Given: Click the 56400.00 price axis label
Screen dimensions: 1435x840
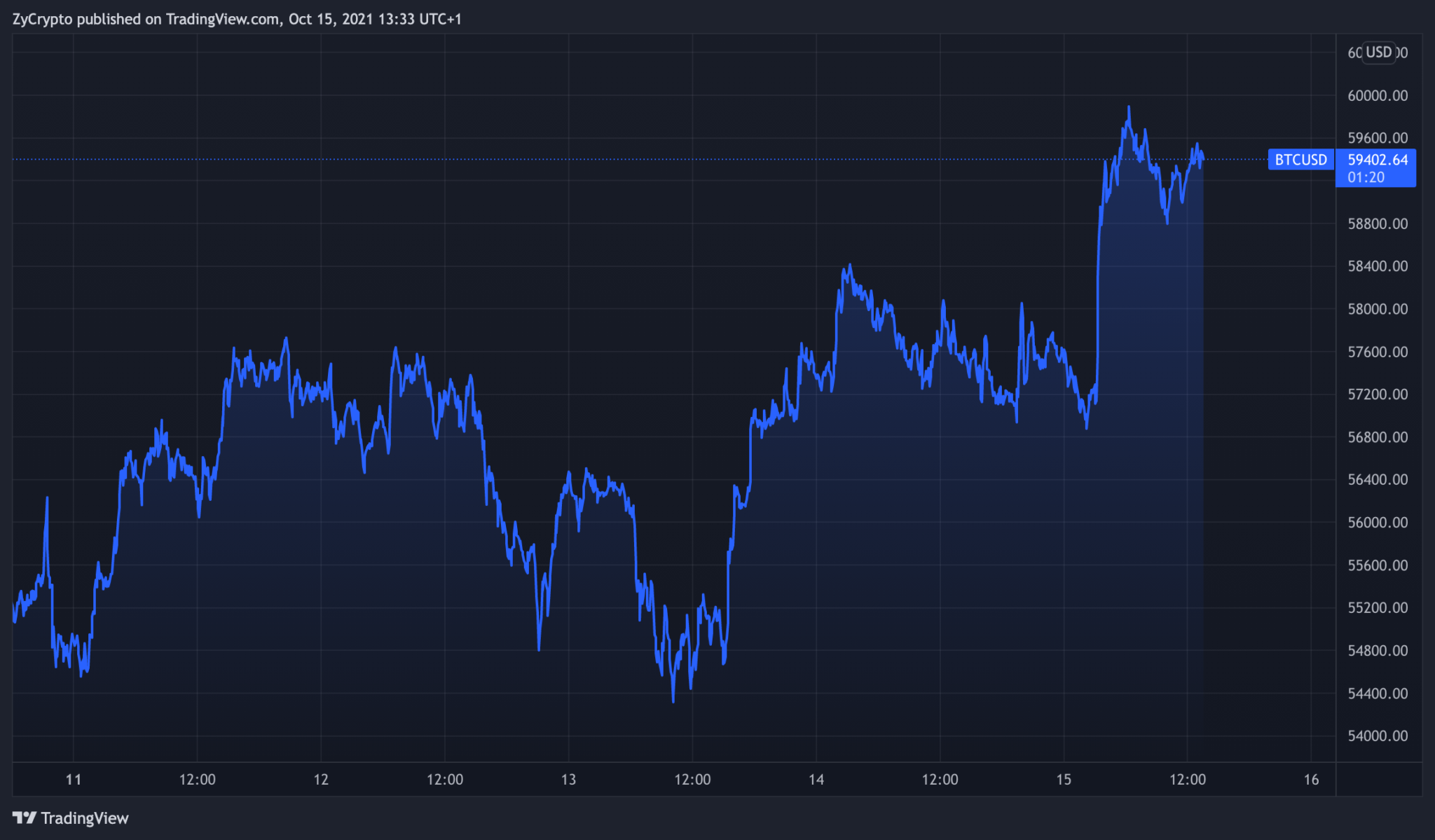Looking at the screenshot, I should (1378, 480).
